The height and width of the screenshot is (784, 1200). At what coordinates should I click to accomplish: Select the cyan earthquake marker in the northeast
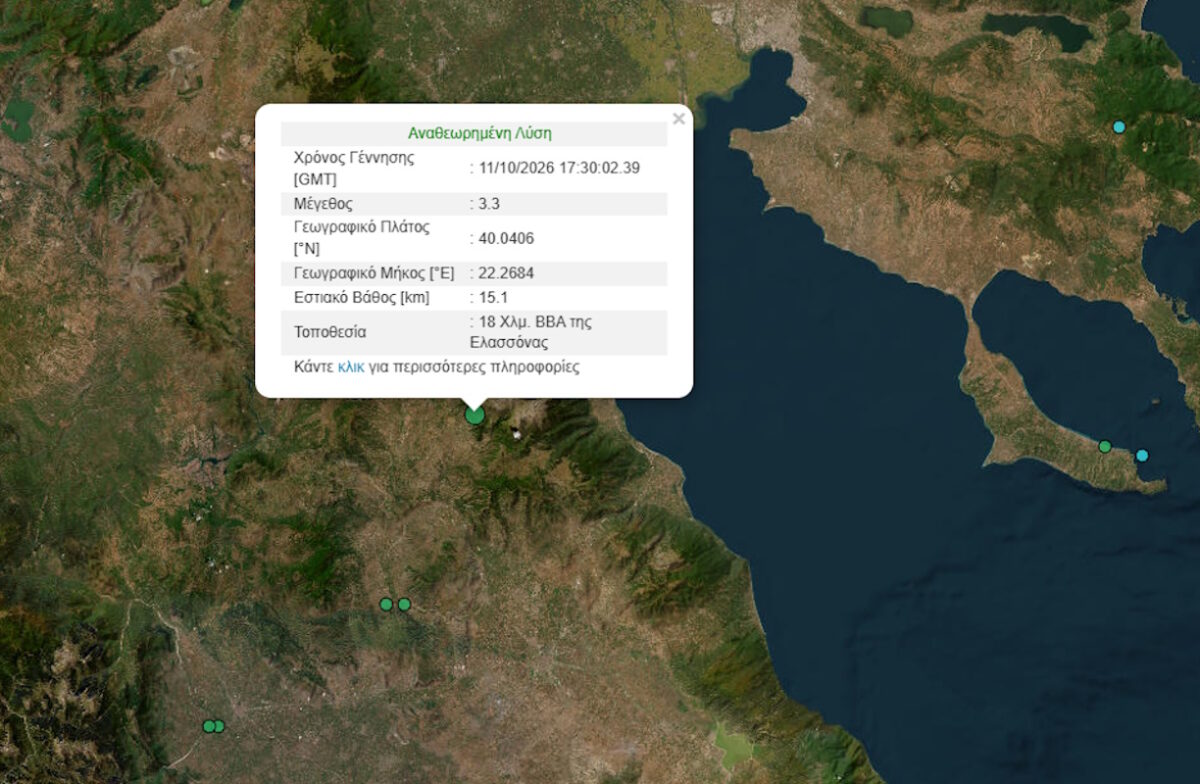point(1119,127)
